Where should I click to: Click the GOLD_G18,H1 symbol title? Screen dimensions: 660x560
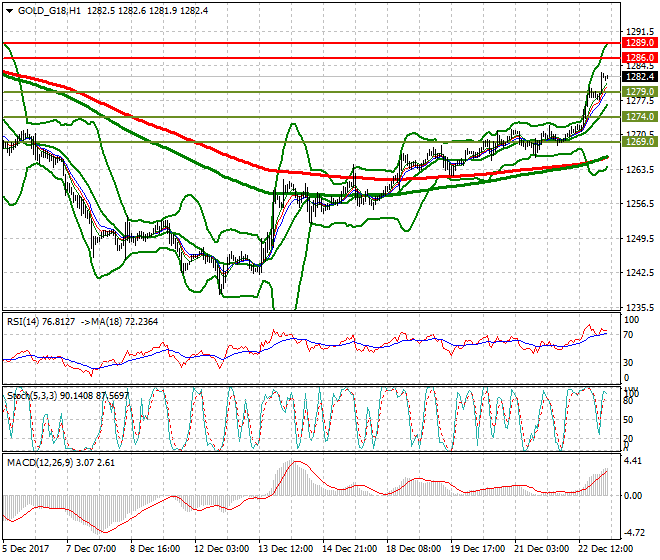coord(51,10)
